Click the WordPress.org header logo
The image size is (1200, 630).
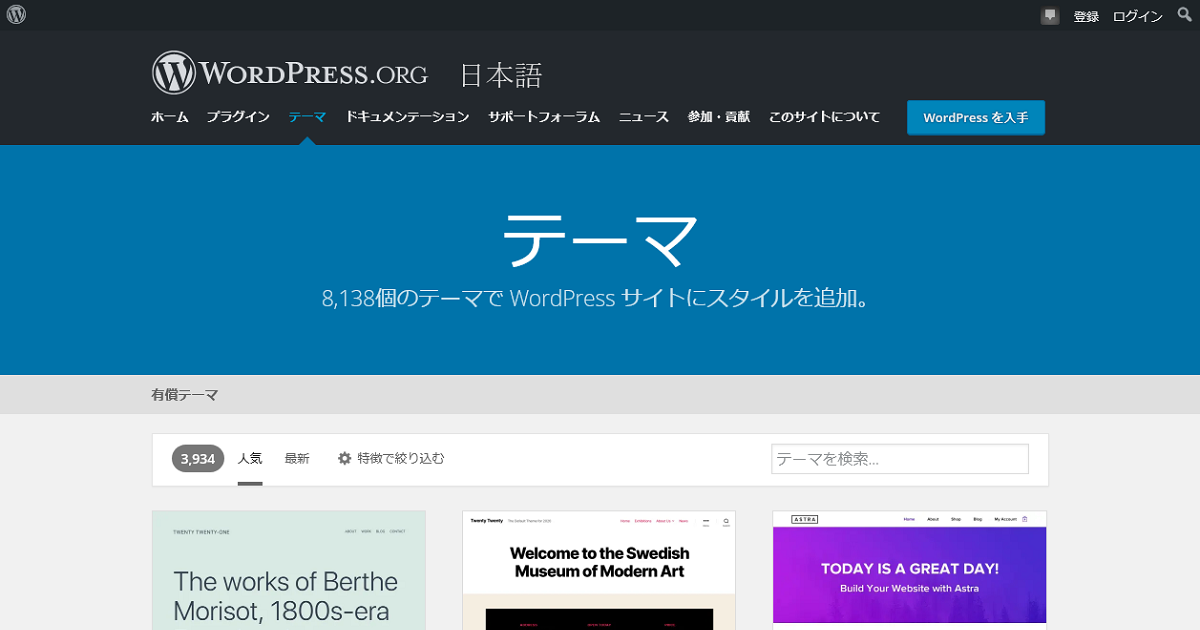[290, 74]
